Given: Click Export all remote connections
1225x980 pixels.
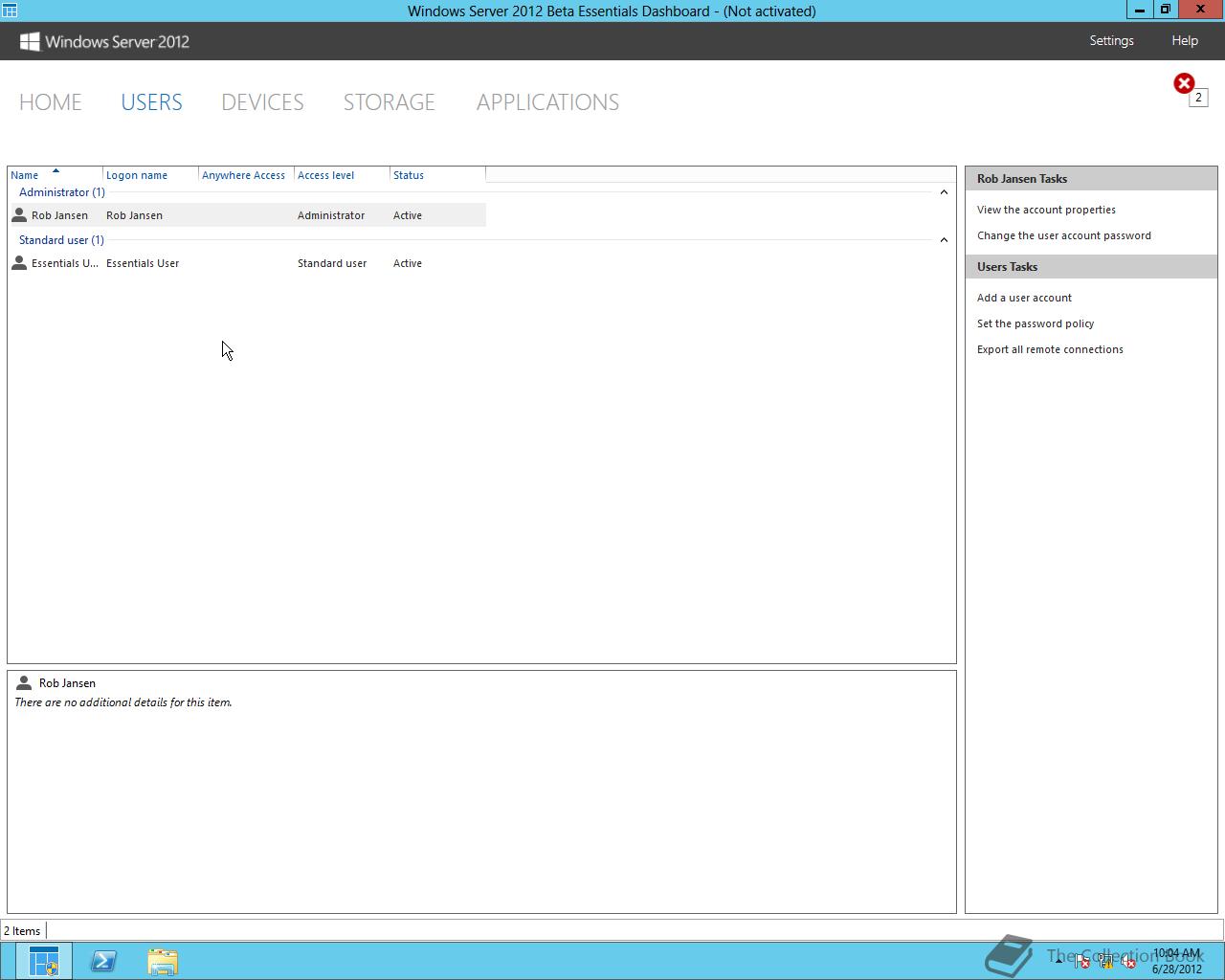Looking at the screenshot, I should tap(1050, 349).
